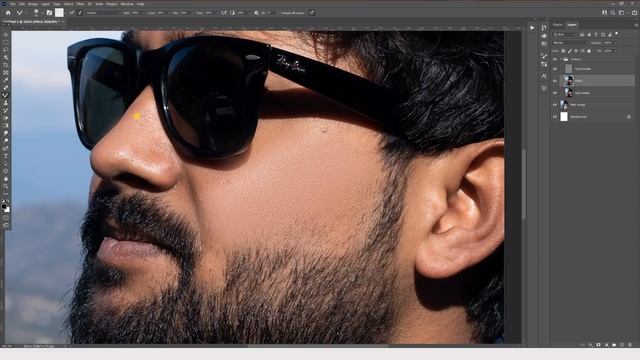640x360 pixels.
Task: Click the lock icon on Background layer
Action: (629, 117)
